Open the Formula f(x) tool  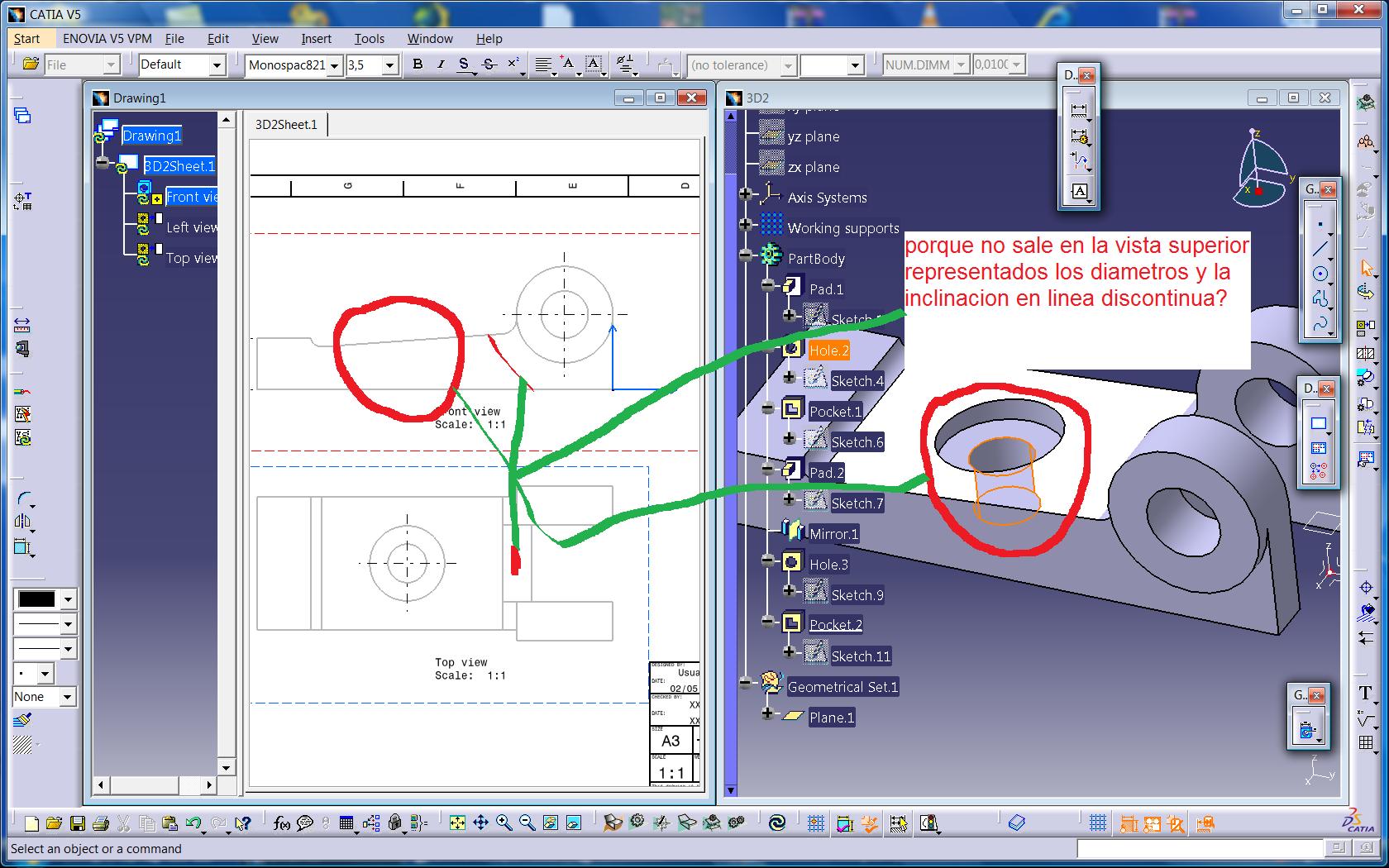pos(282,823)
